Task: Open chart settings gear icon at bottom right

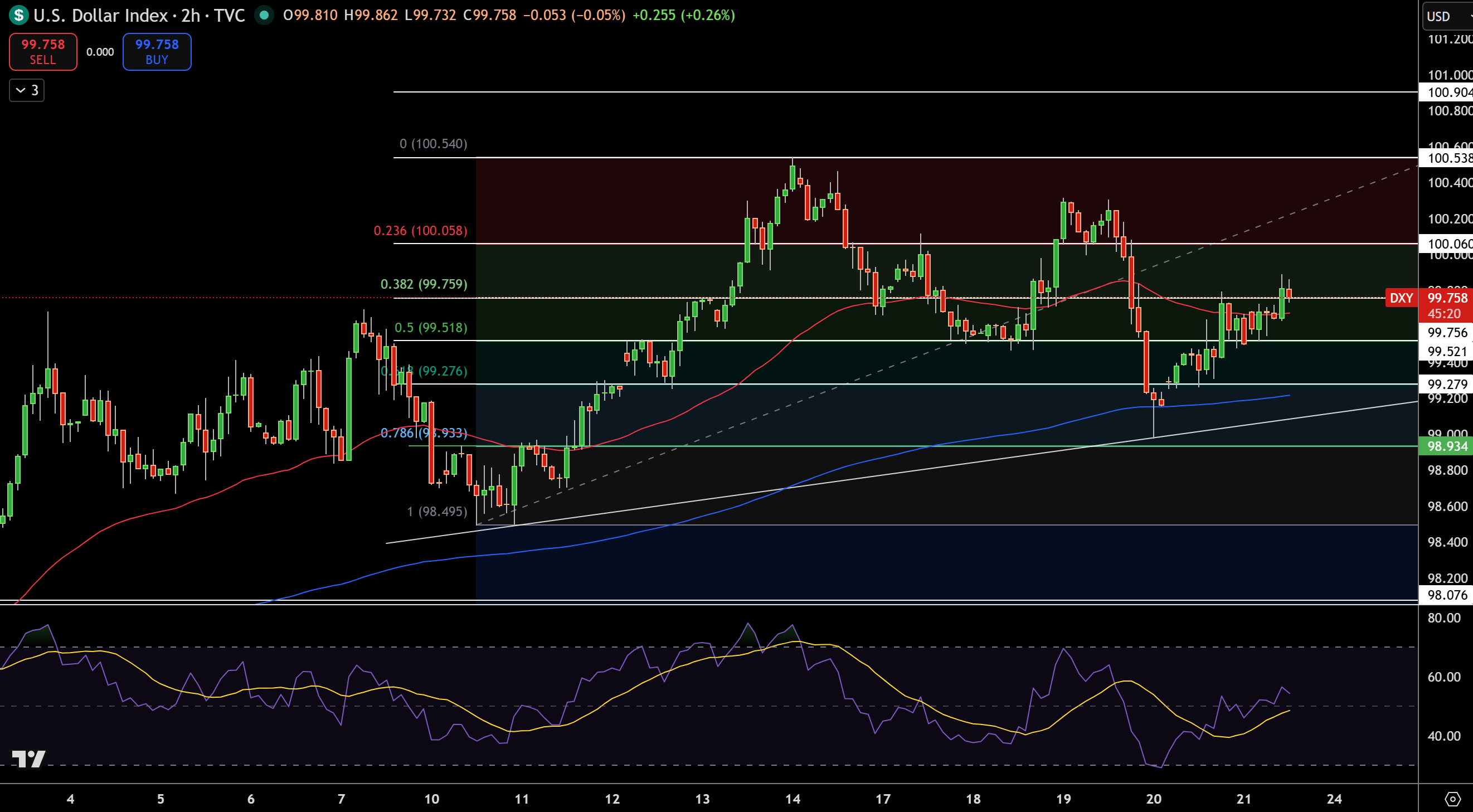Action: click(1453, 798)
